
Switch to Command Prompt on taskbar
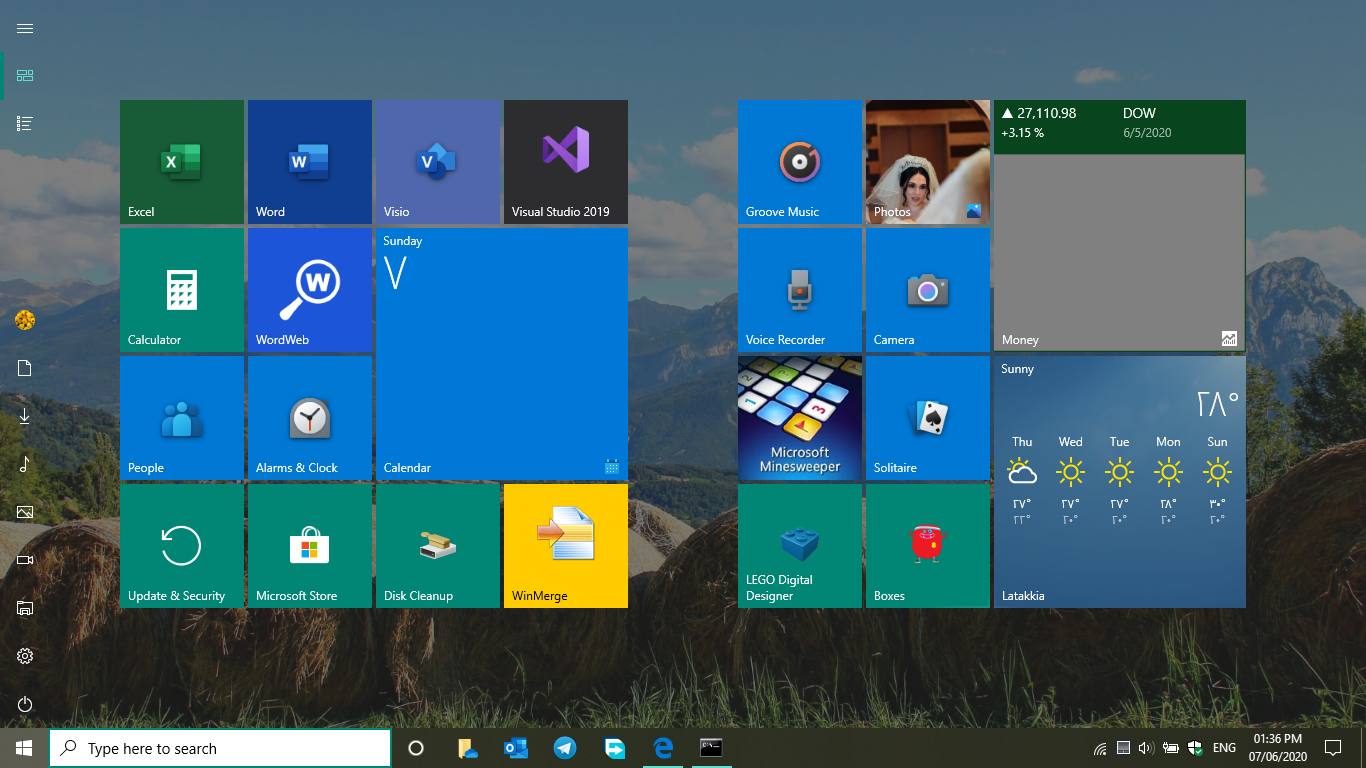711,748
